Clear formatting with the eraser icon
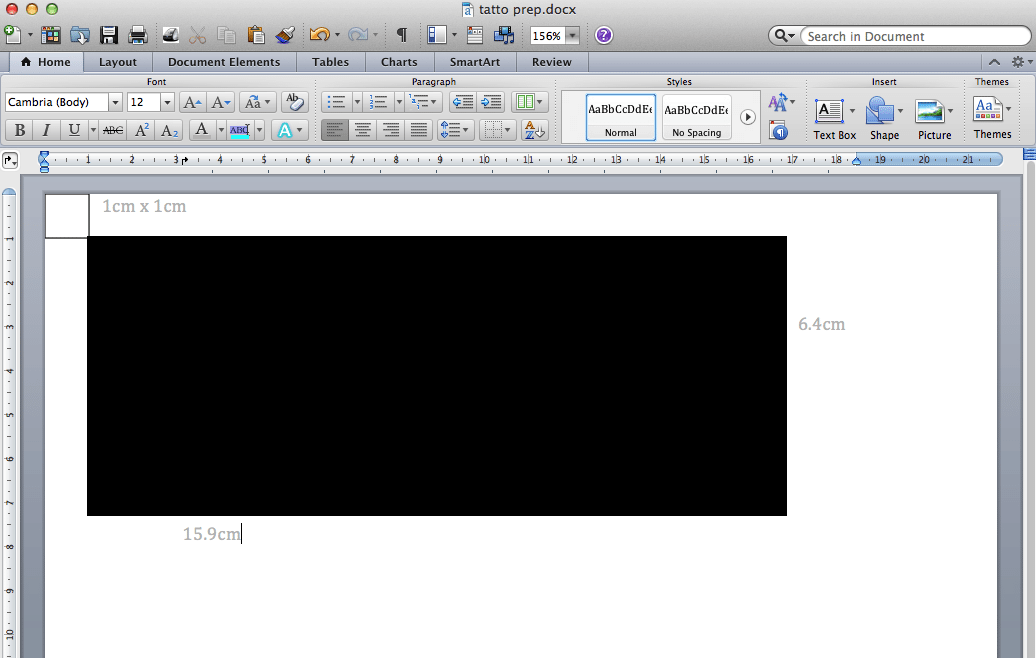This screenshot has height=658, width=1036. pyautogui.click(x=294, y=102)
